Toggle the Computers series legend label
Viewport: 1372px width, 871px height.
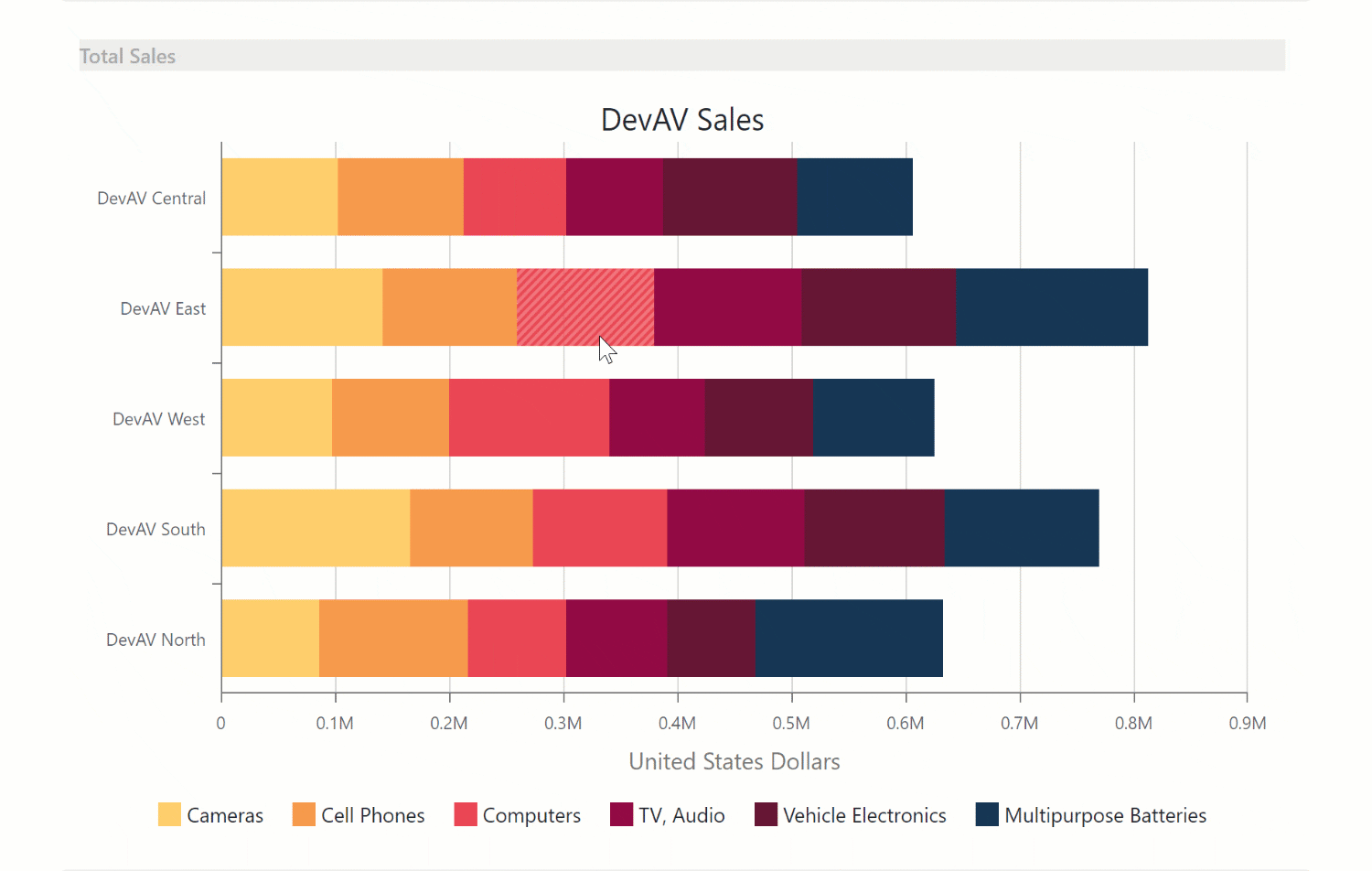click(x=531, y=815)
